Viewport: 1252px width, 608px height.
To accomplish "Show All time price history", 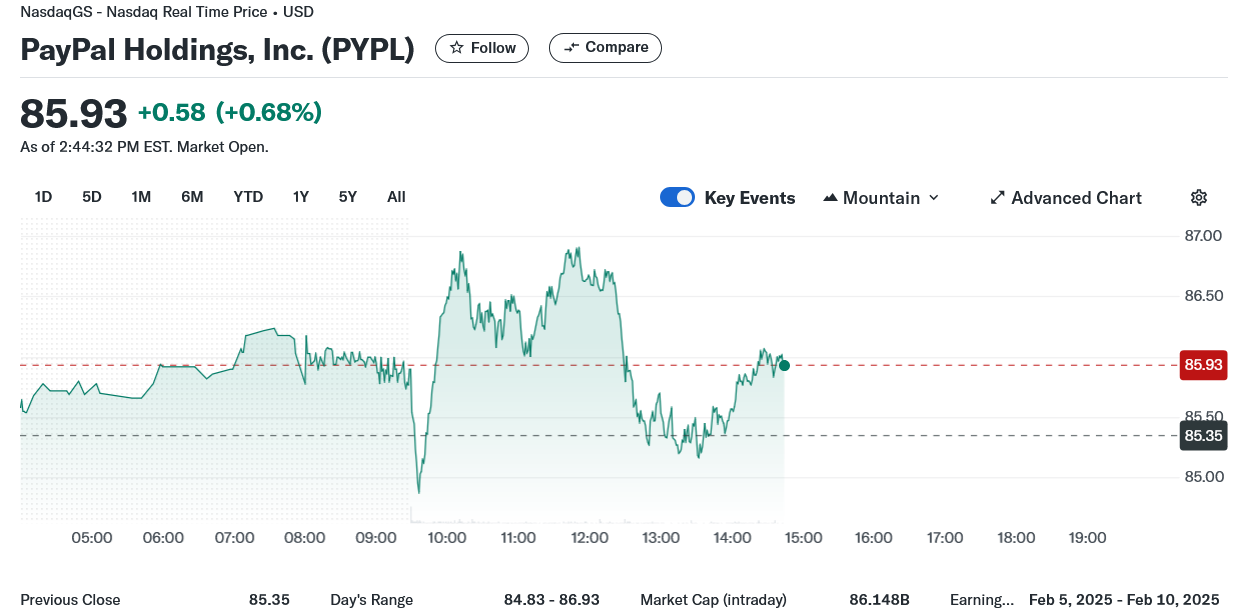I will pyautogui.click(x=396, y=197).
